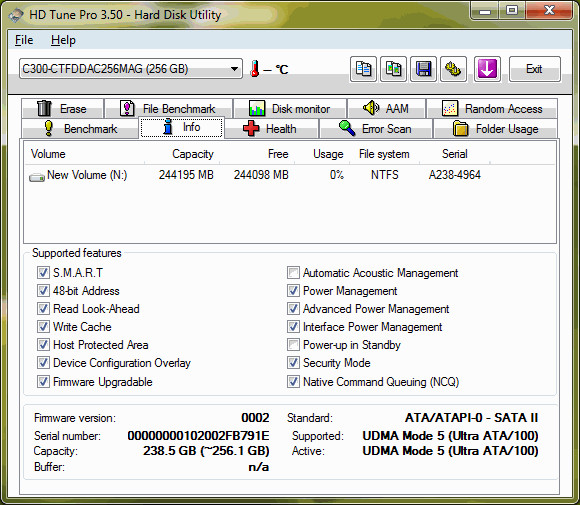Toggle the Power-up in Standby checkbox
This screenshot has height=505, width=580.
click(x=293, y=345)
